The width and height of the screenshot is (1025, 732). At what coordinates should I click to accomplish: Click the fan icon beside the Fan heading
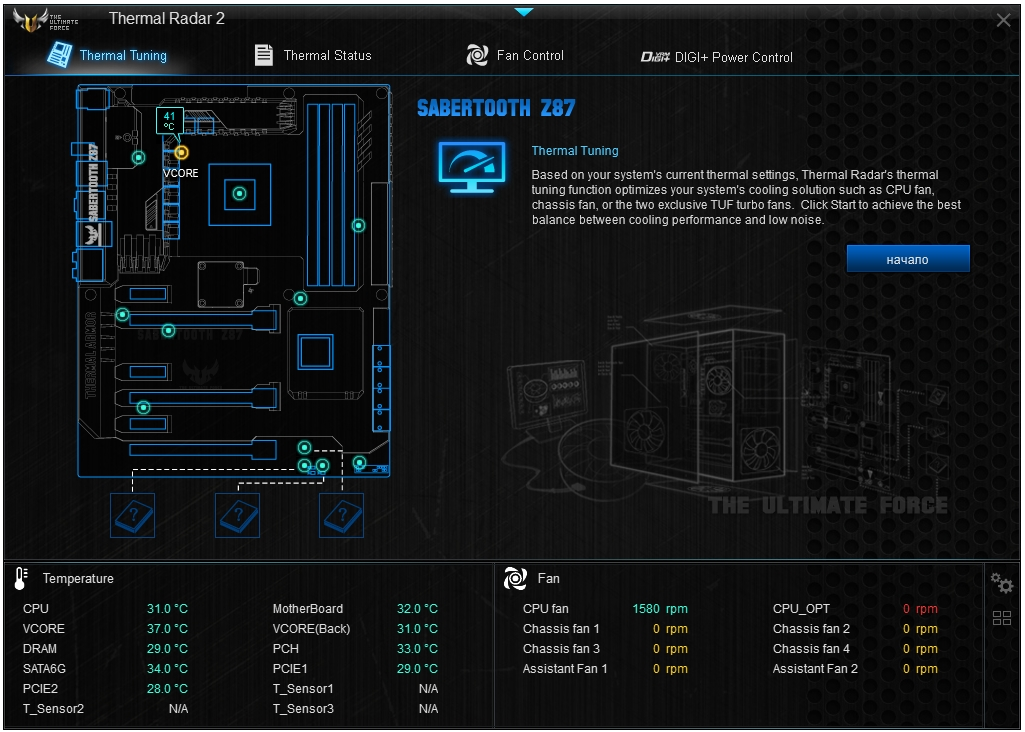click(x=515, y=578)
